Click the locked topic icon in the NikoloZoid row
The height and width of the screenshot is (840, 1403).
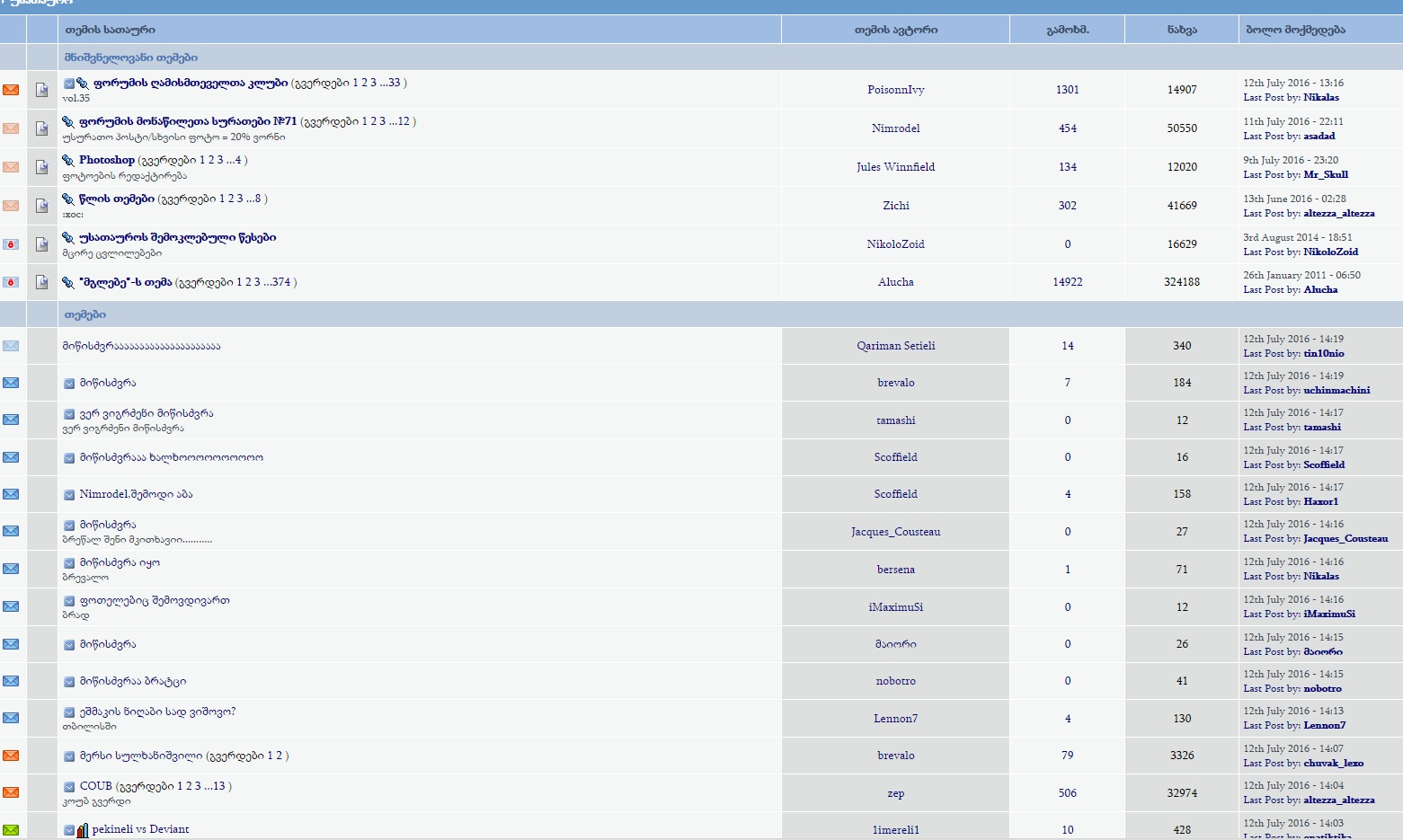coord(11,244)
